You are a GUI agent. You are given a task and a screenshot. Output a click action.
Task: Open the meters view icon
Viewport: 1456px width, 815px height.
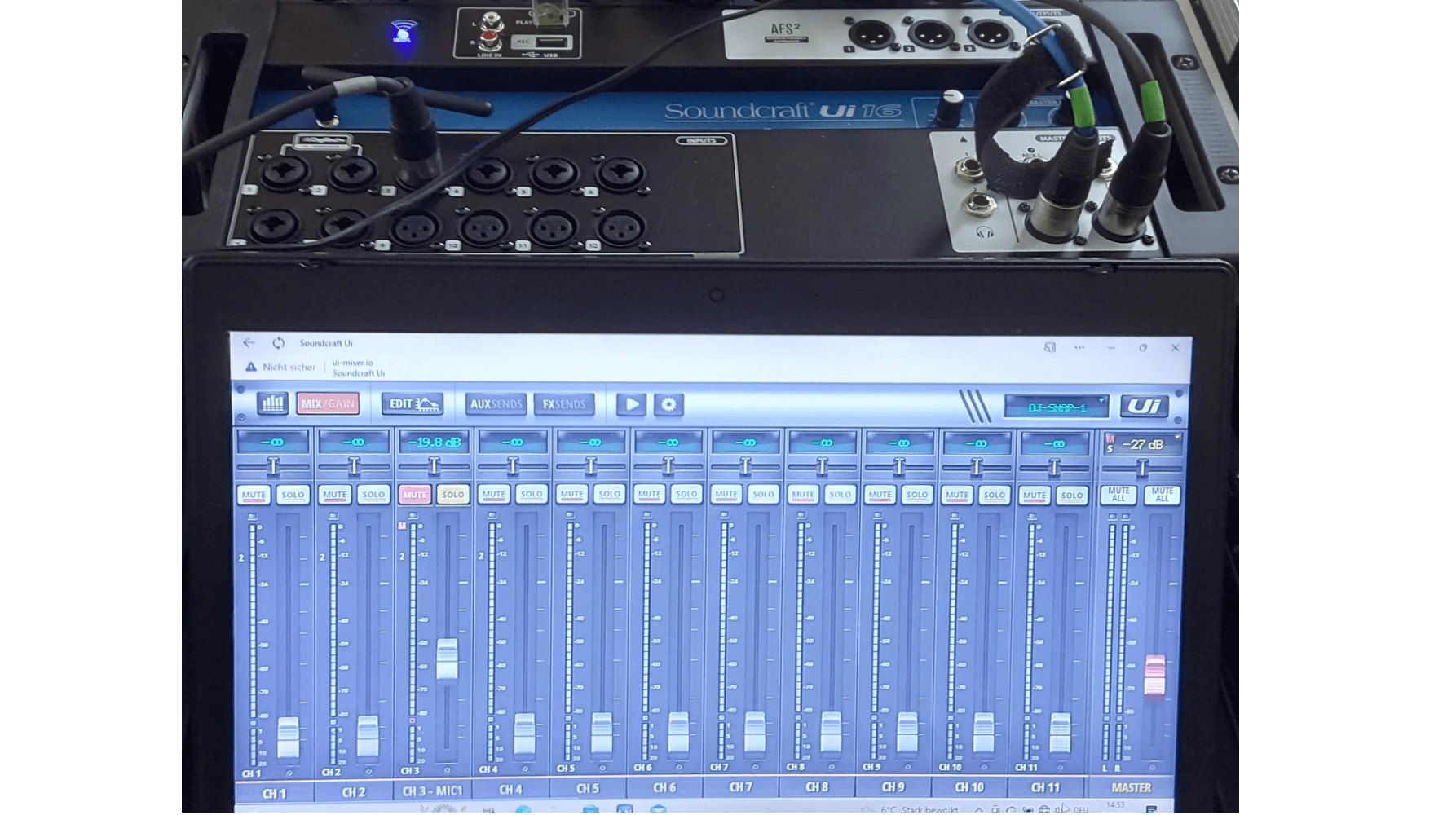[272, 403]
